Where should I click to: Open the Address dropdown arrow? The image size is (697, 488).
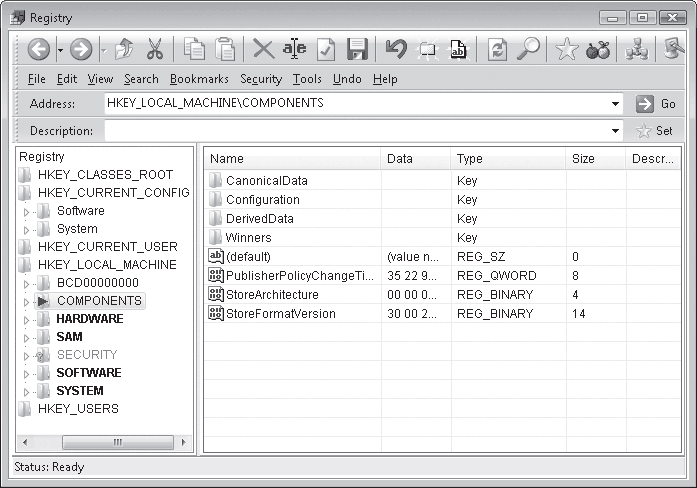point(615,104)
